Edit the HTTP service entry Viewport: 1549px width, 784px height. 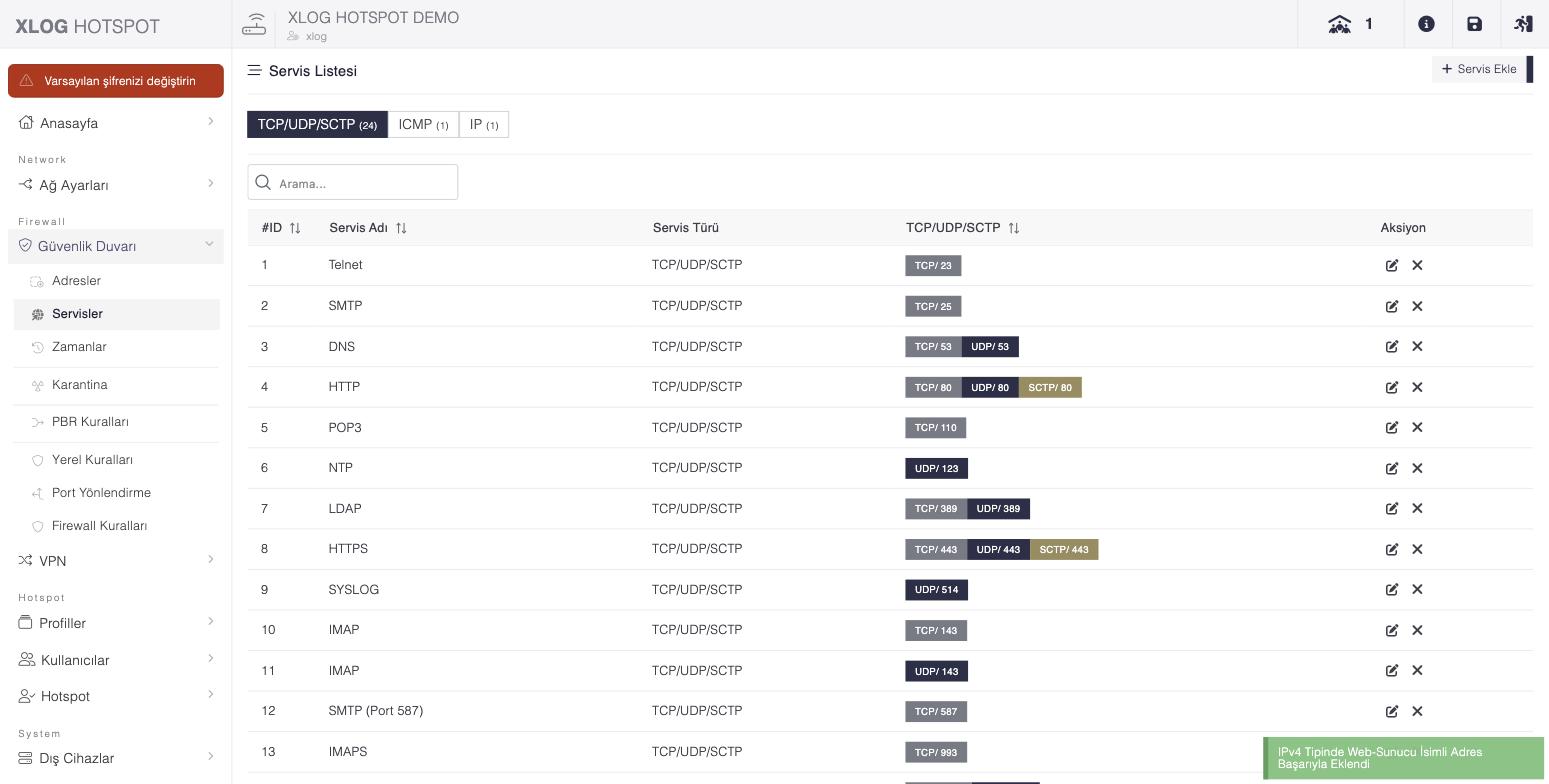tap(1391, 387)
